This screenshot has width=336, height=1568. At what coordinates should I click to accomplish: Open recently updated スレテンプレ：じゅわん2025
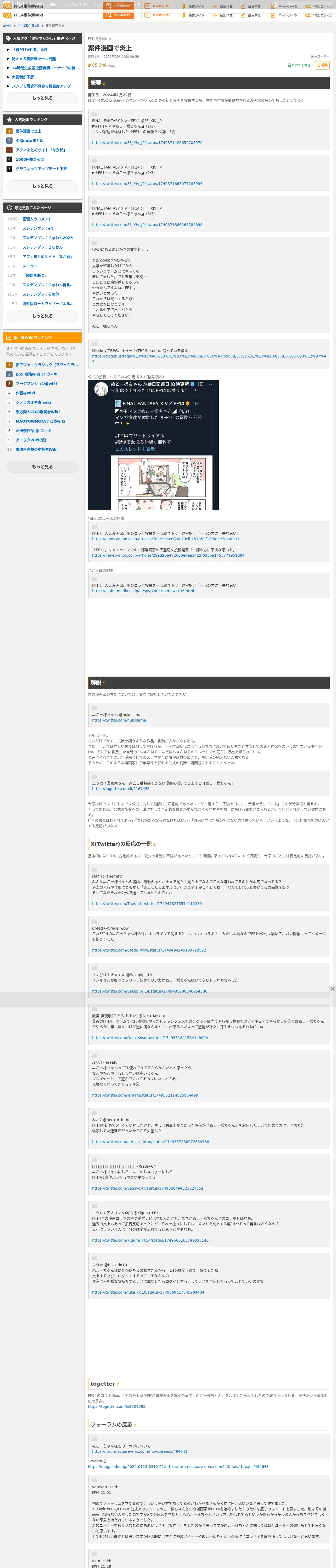point(48,238)
